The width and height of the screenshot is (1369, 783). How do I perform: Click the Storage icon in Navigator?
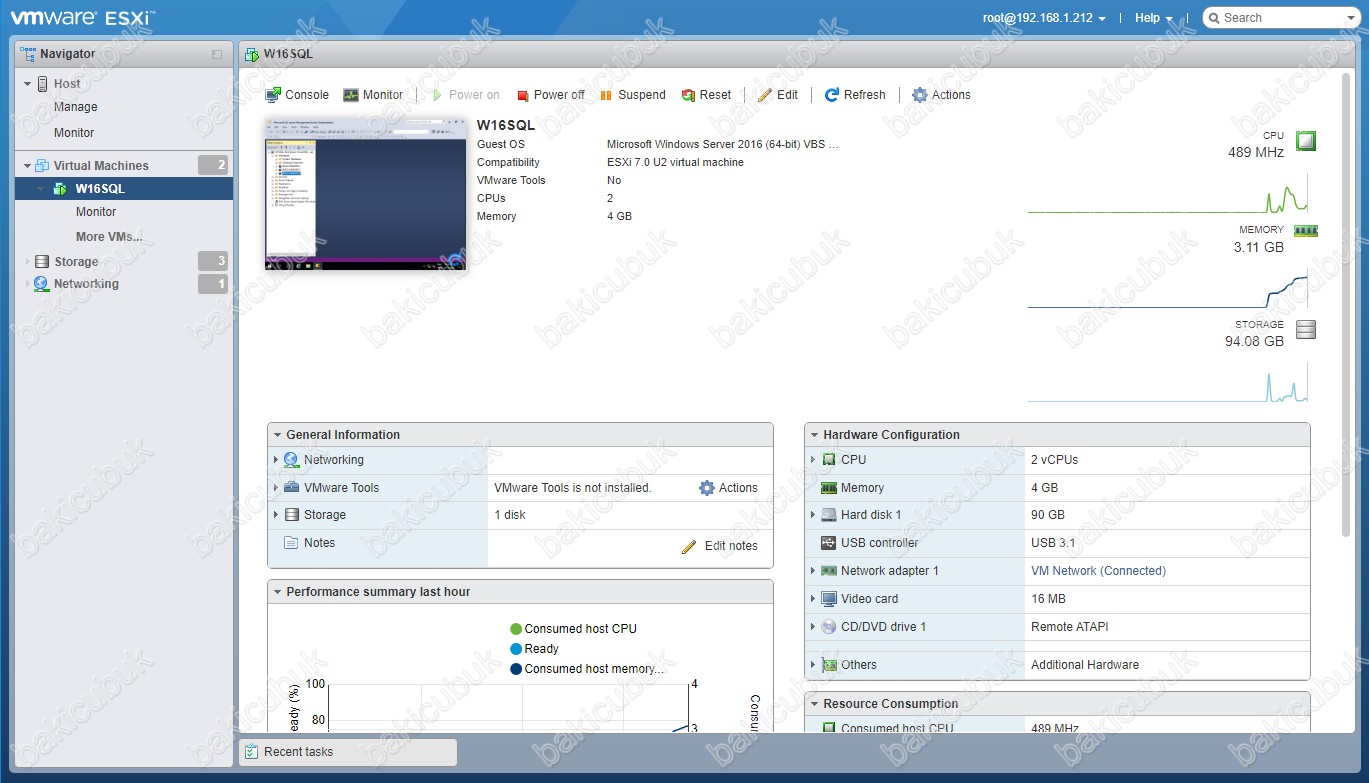(42, 262)
